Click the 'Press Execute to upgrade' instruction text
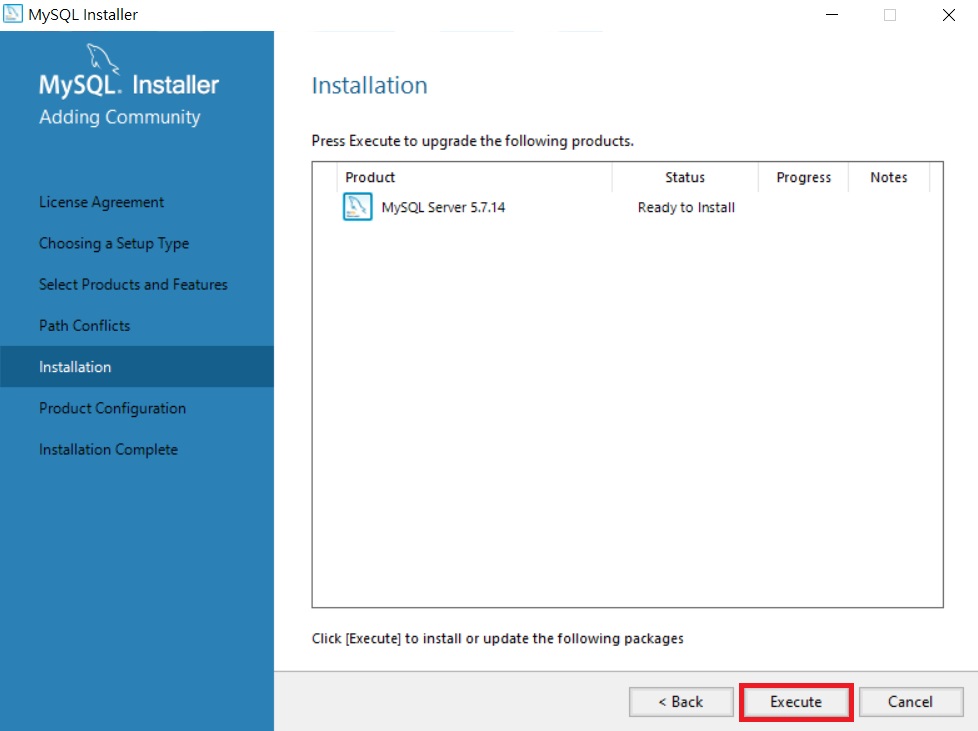The height and width of the screenshot is (731, 978). tap(473, 141)
